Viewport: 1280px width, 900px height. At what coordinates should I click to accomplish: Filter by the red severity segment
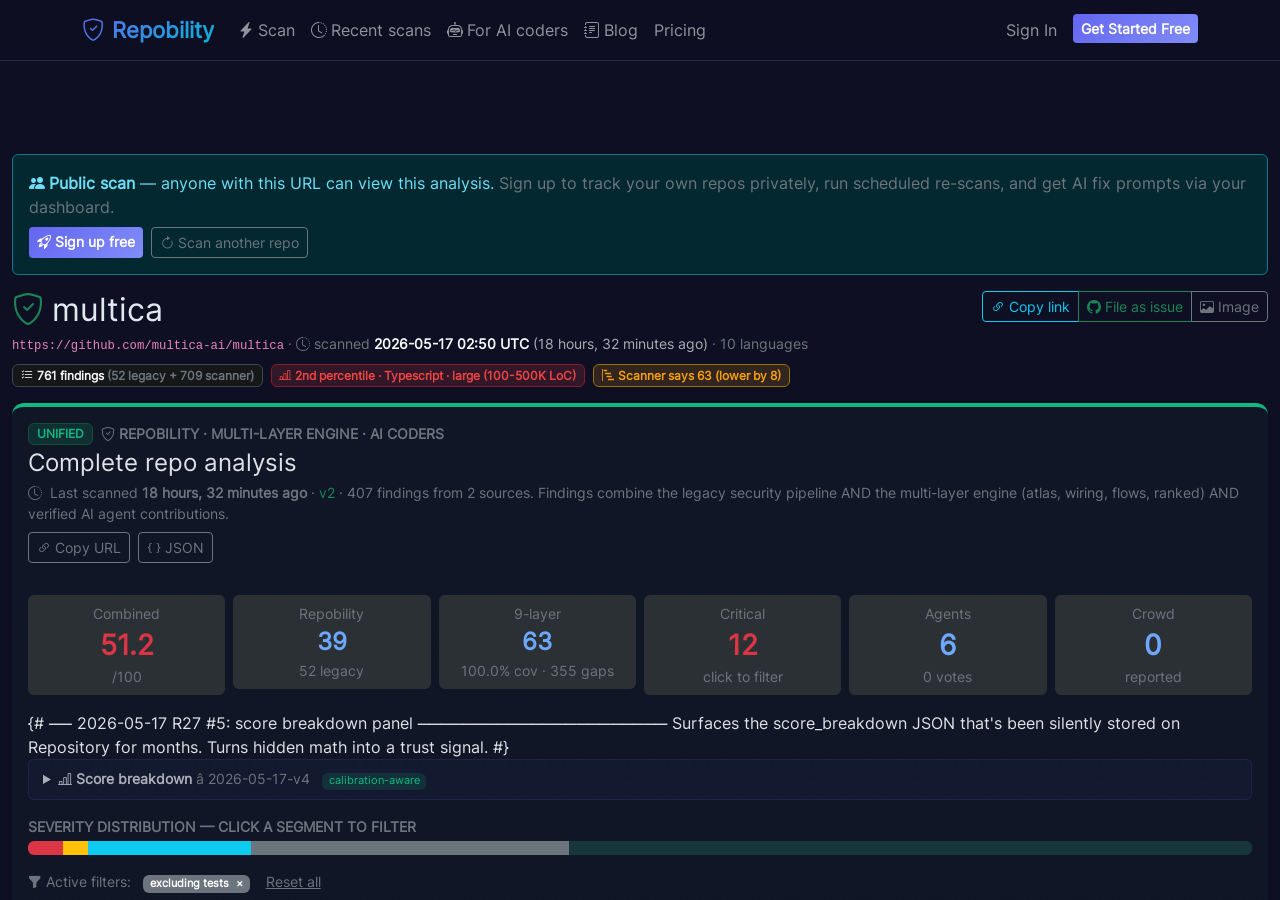pos(45,848)
